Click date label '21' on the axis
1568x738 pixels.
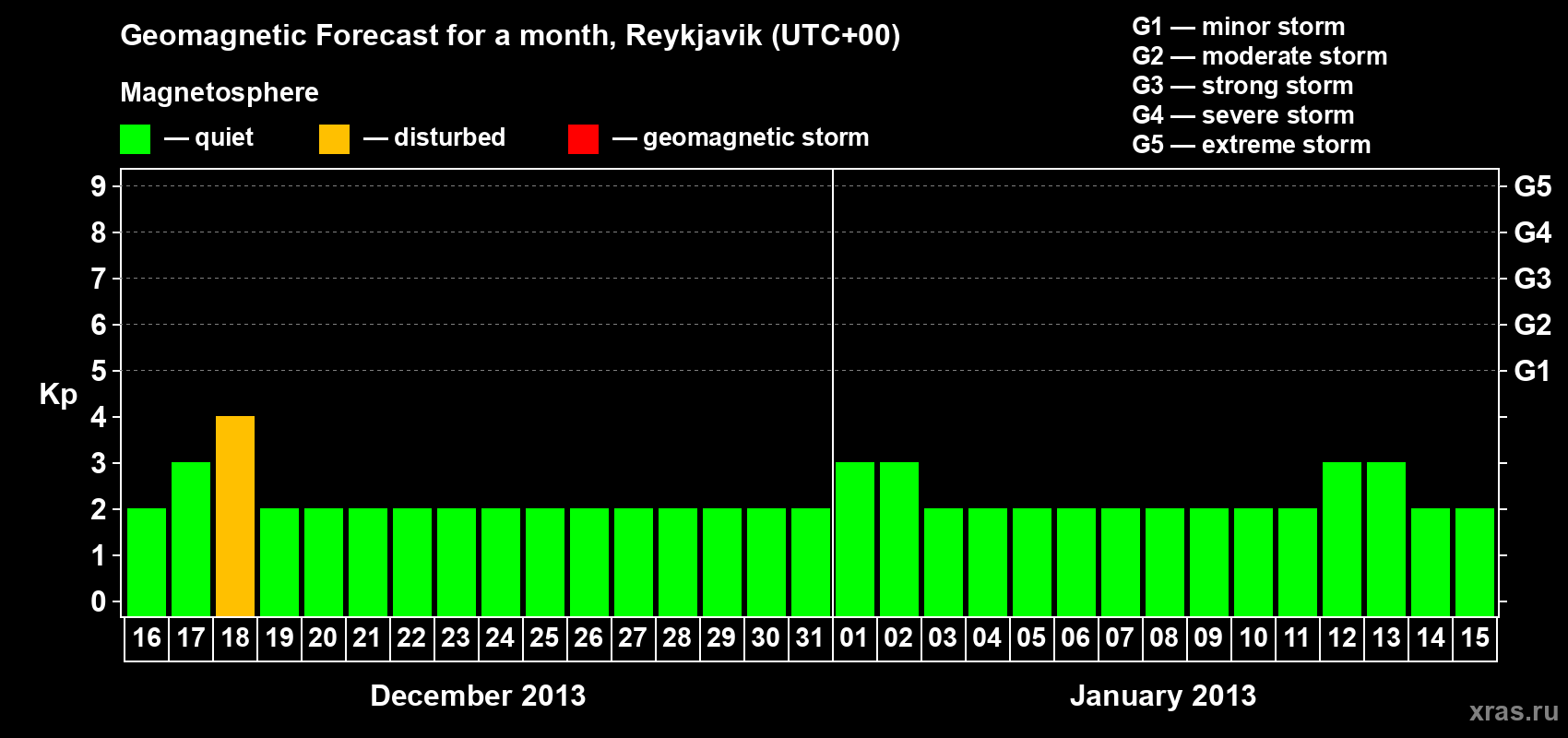pyautogui.click(x=367, y=637)
